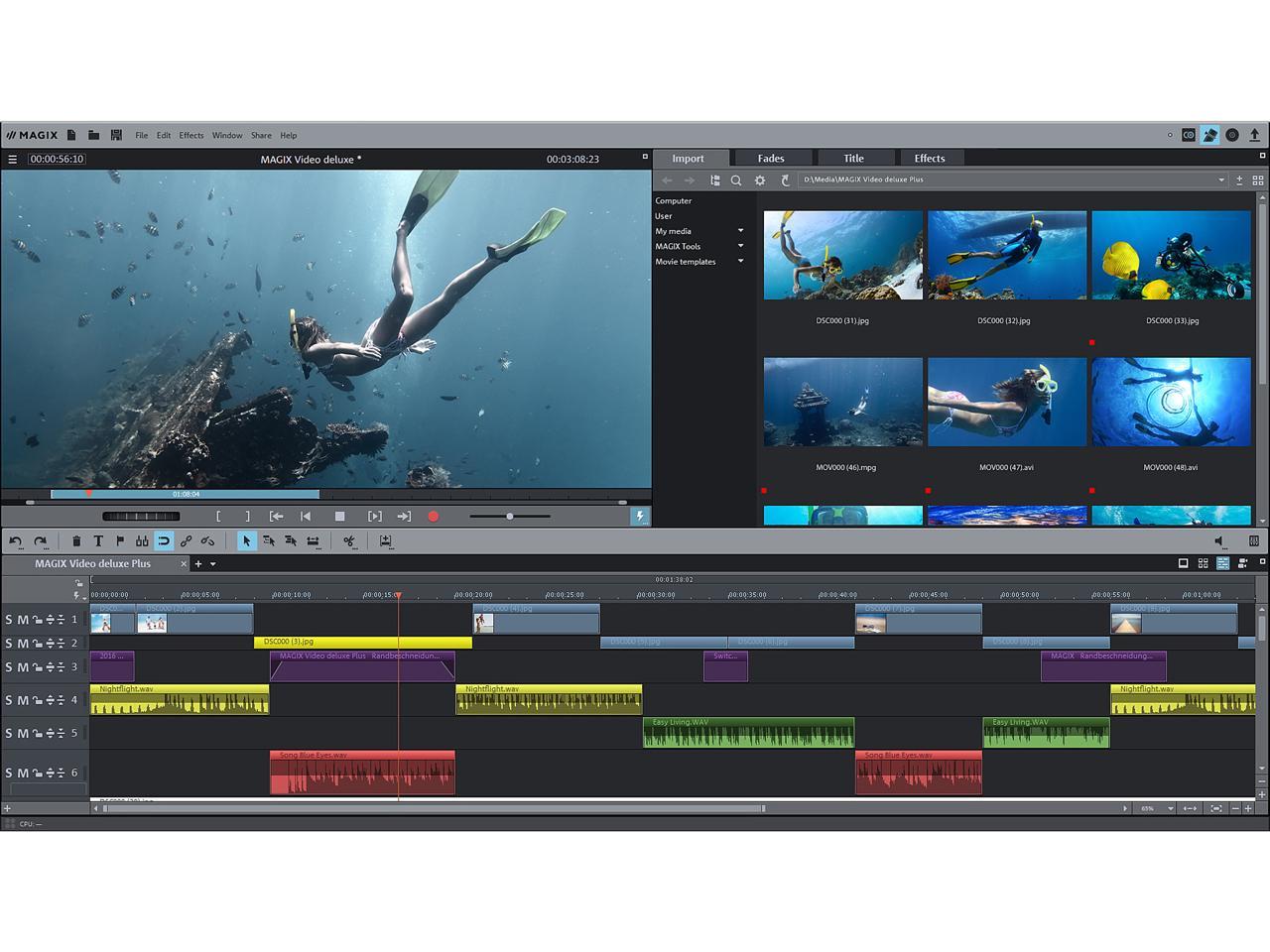Open the File menu
The width and height of the screenshot is (1270, 952).
142,136
